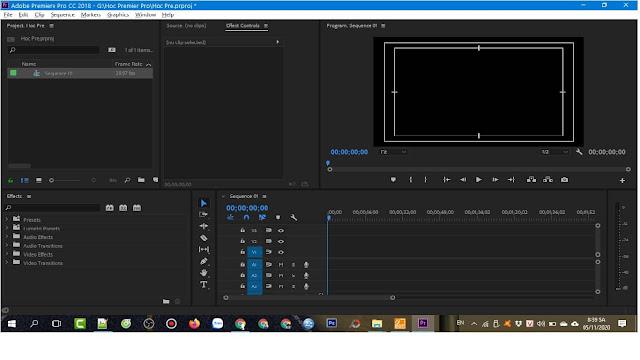640x360 pixels.
Task: Open the File menu
Action: pyautogui.click(x=8, y=15)
